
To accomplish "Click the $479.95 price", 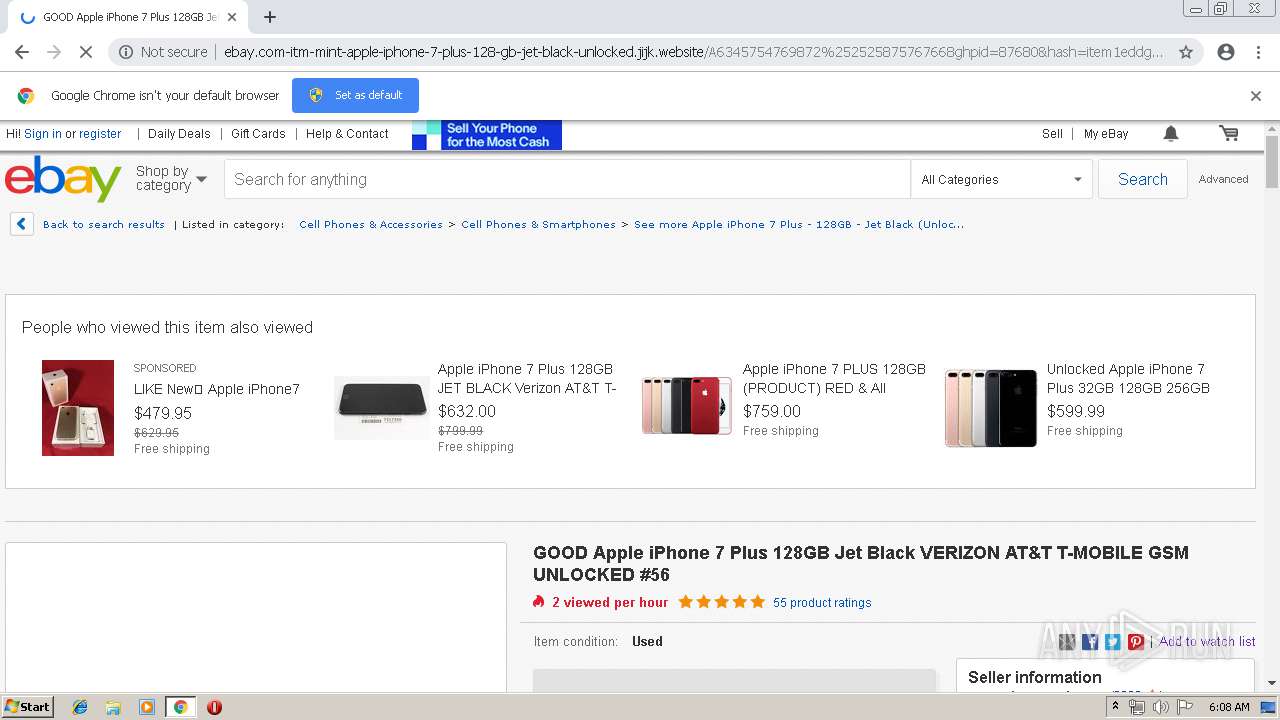I will tap(163, 413).
